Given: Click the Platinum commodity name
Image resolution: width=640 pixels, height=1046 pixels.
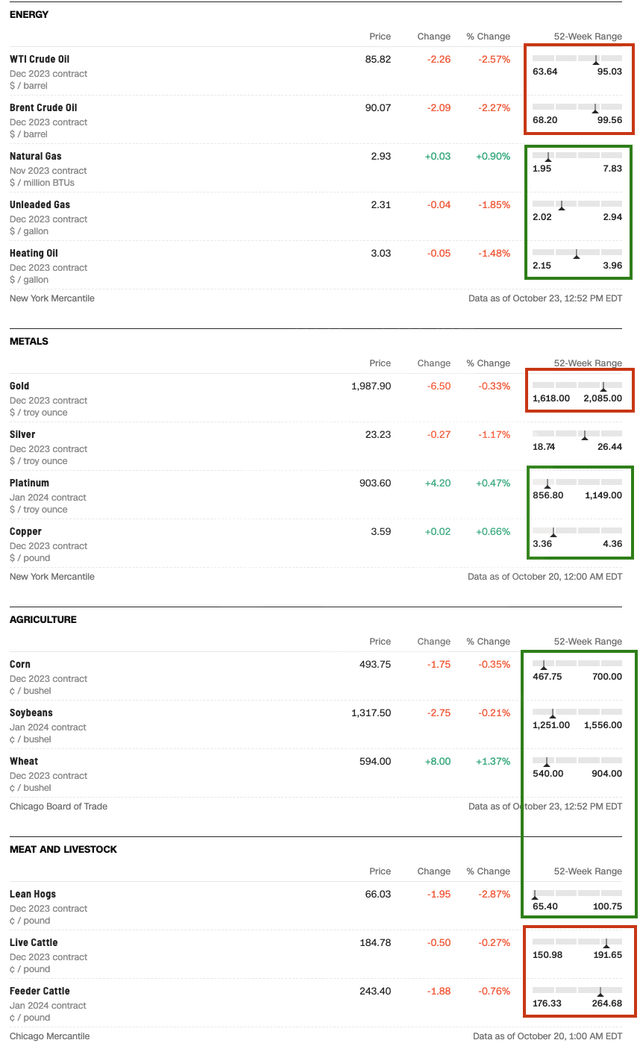Looking at the screenshot, I should point(29,483).
